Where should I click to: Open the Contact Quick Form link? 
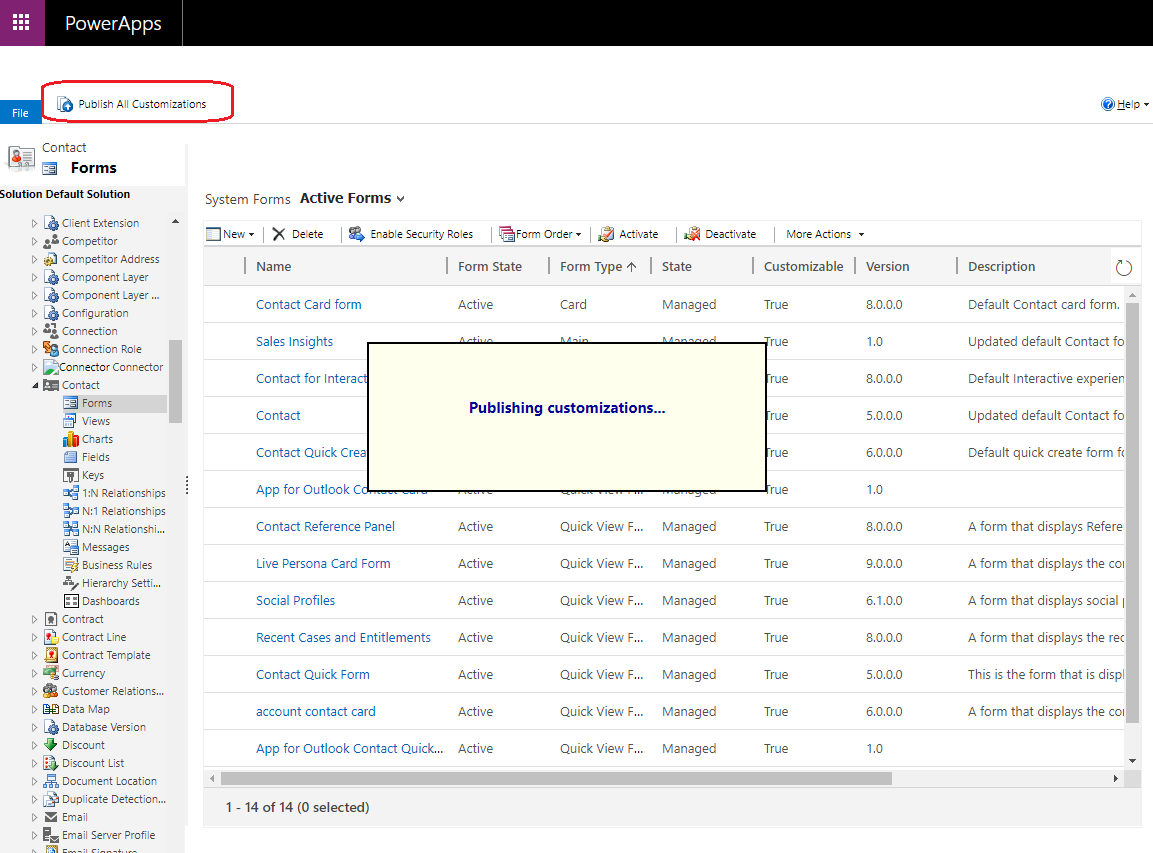pyautogui.click(x=313, y=674)
